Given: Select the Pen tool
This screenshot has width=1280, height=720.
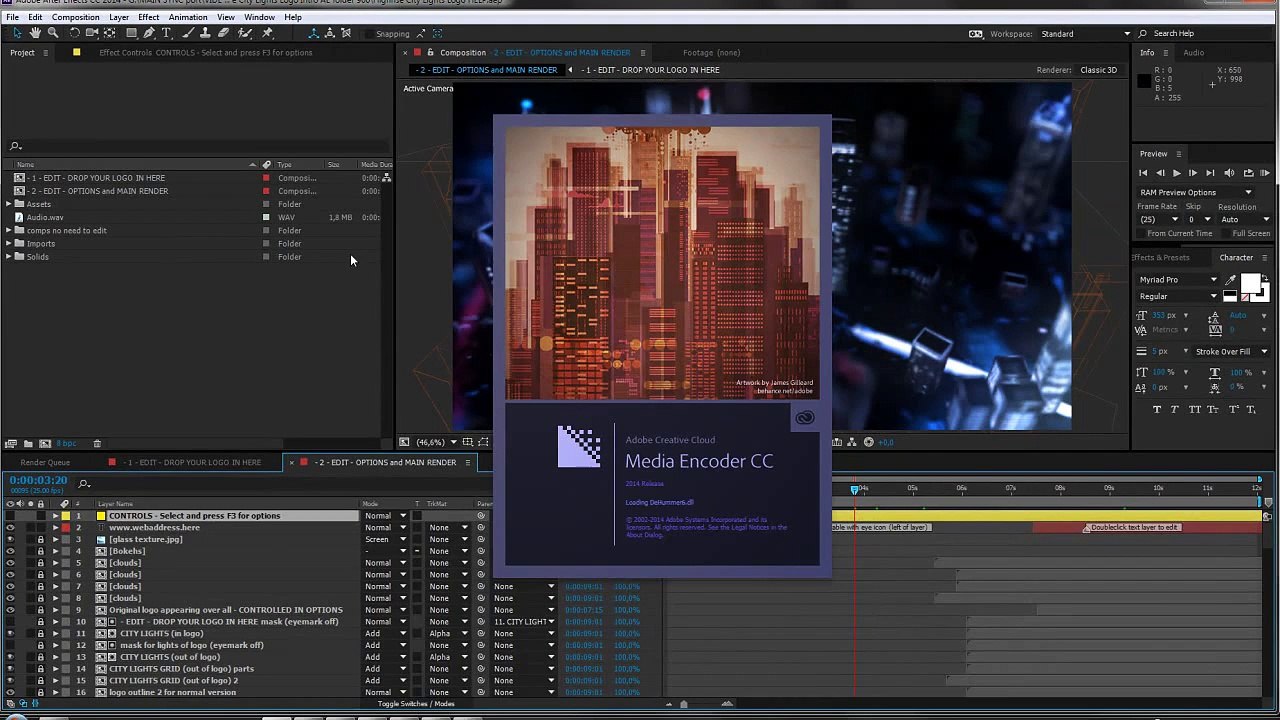Looking at the screenshot, I should pyautogui.click(x=149, y=33).
